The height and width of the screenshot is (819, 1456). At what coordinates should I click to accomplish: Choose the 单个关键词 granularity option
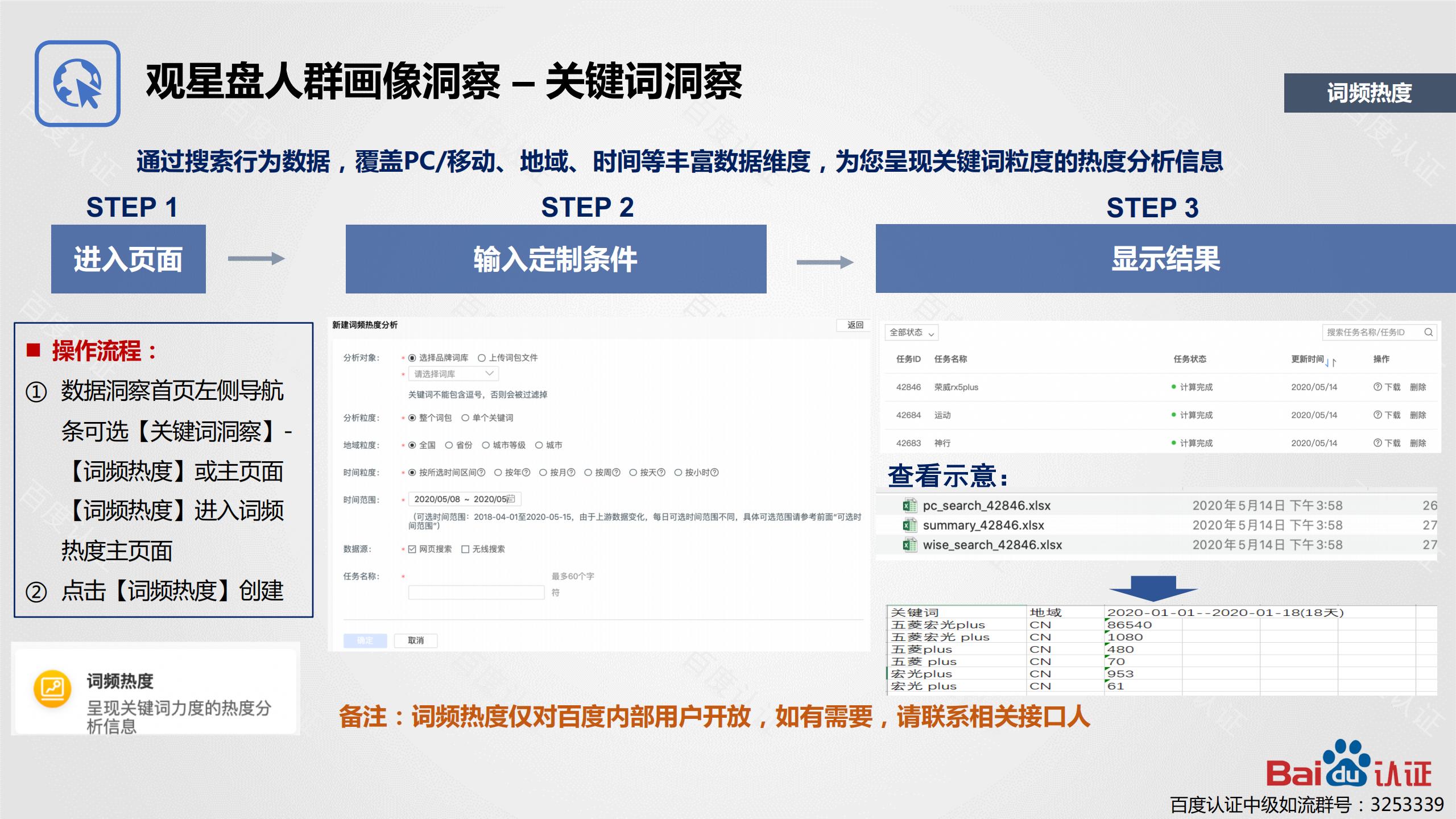click(465, 418)
